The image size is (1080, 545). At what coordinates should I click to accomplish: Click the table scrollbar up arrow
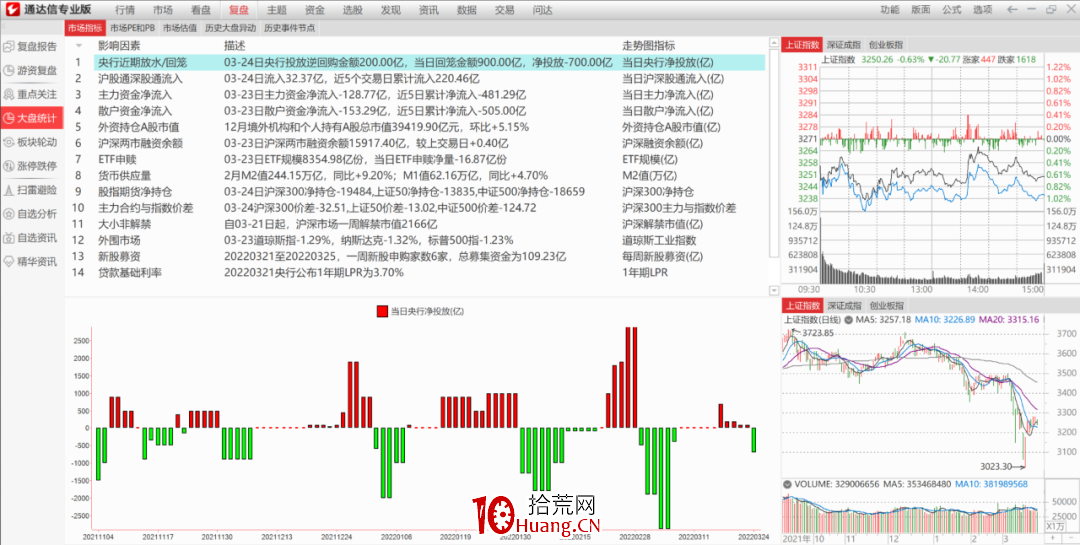point(773,43)
